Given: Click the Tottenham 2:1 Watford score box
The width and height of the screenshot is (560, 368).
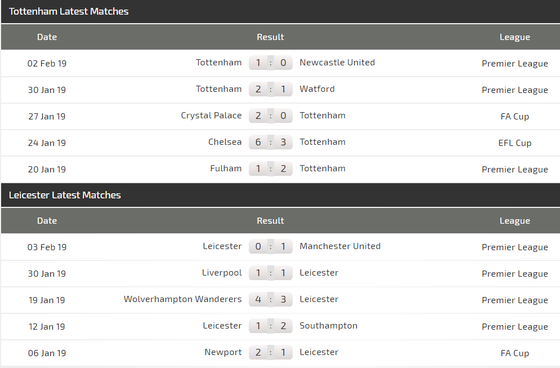Looking at the screenshot, I should click(270, 89).
